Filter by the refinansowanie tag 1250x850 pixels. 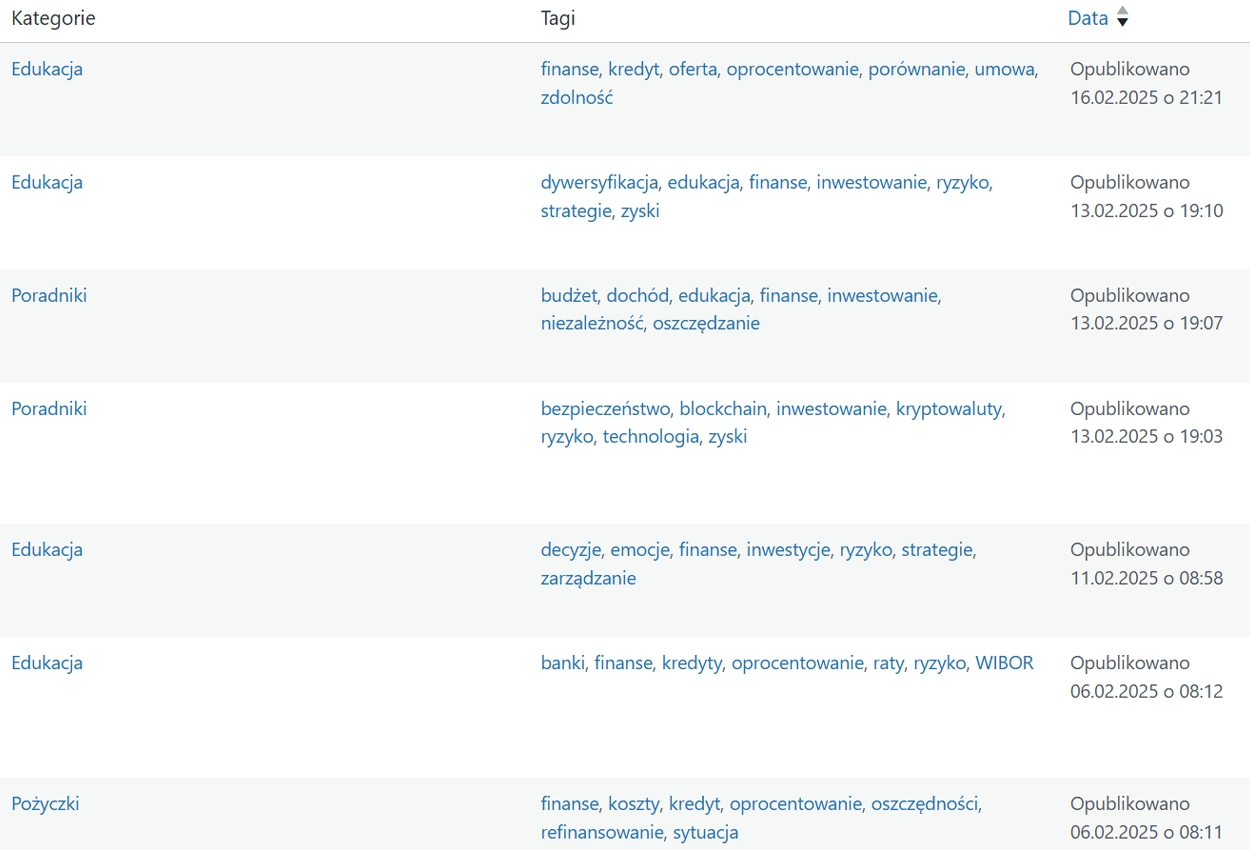tap(602, 832)
